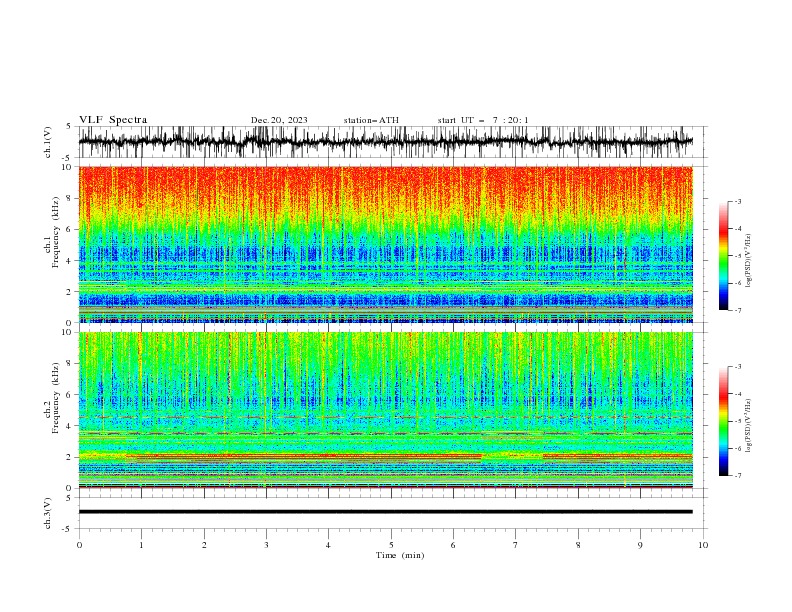Click the "-3" label on ch.2 color bar
792x612 pixels.
point(738,367)
